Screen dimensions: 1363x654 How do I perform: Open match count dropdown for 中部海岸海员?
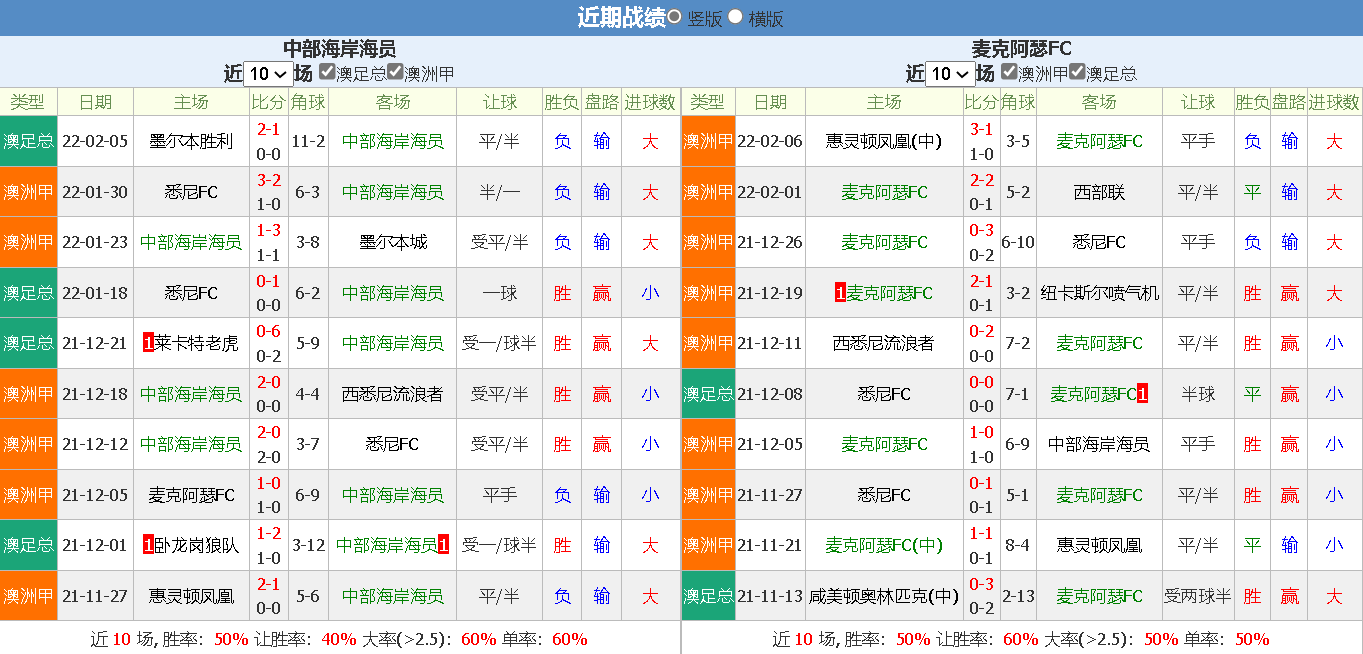pyautogui.click(x=268, y=74)
